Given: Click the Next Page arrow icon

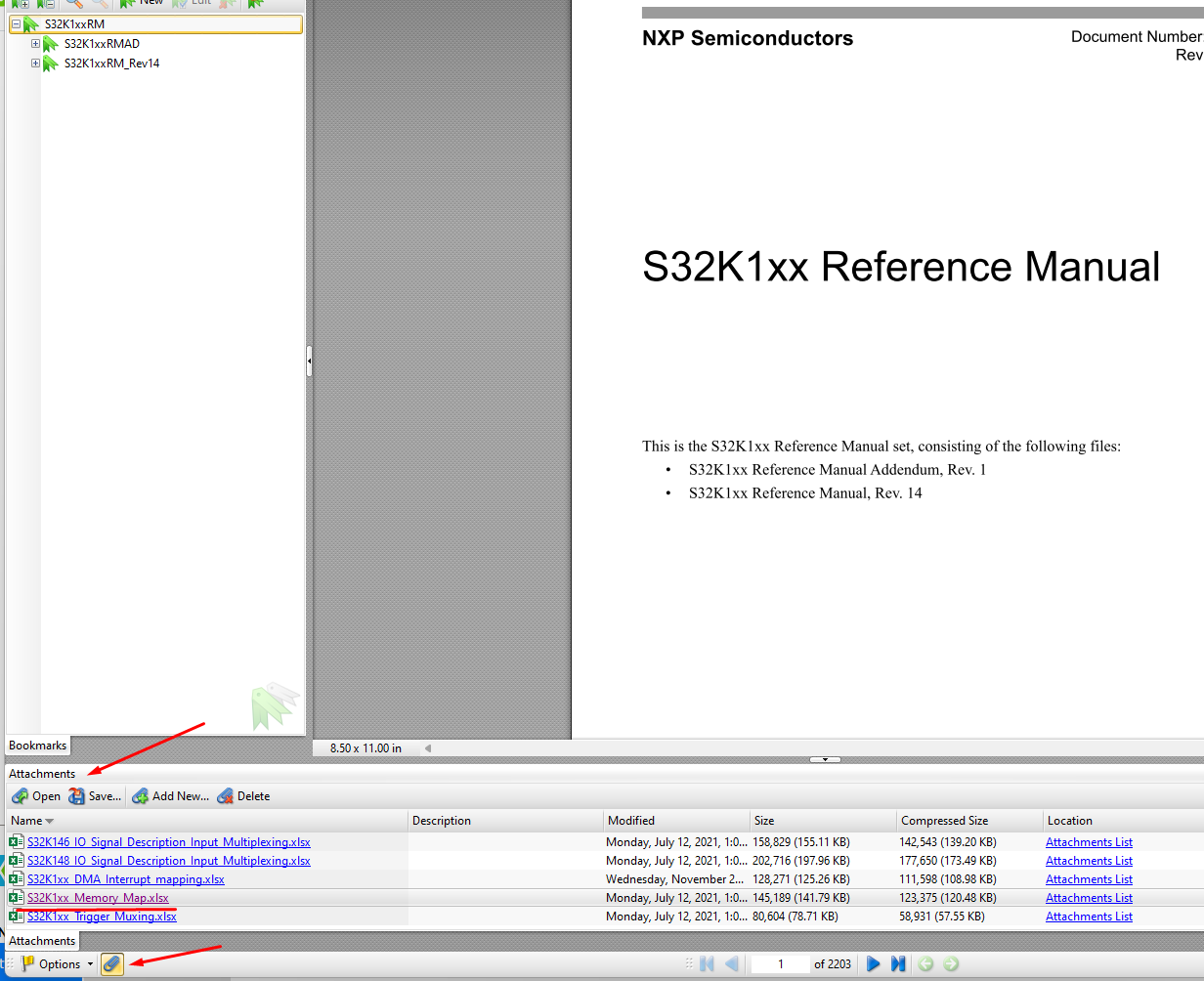Looking at the screenshot, I should coord(873,963).
